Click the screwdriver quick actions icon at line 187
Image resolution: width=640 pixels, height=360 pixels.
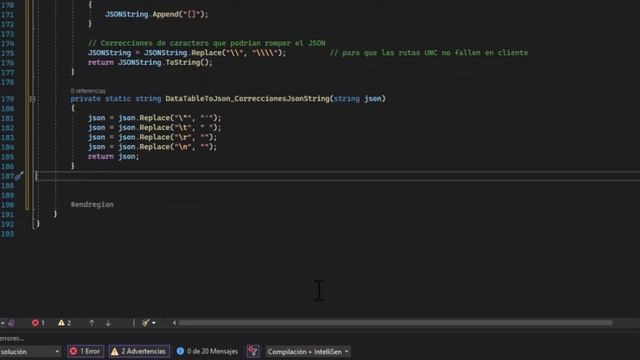point(19,176)
